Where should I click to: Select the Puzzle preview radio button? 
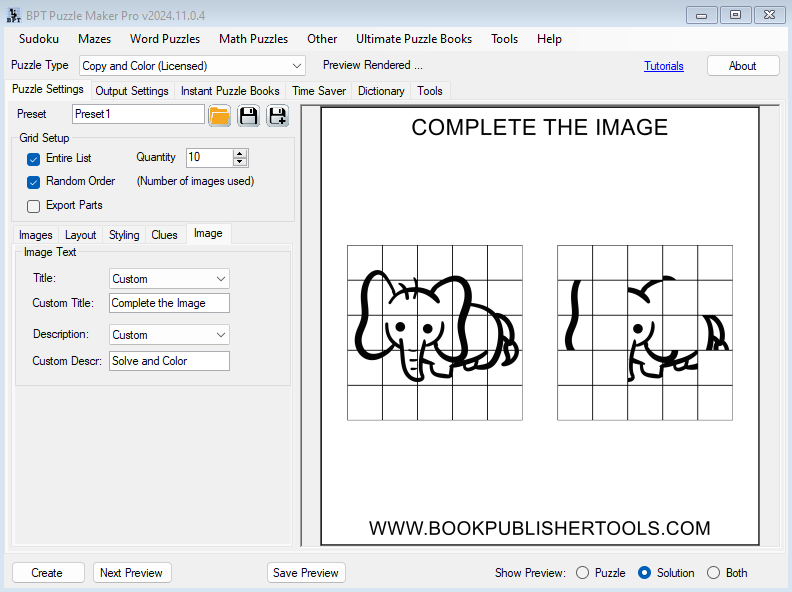pos(583,573)
